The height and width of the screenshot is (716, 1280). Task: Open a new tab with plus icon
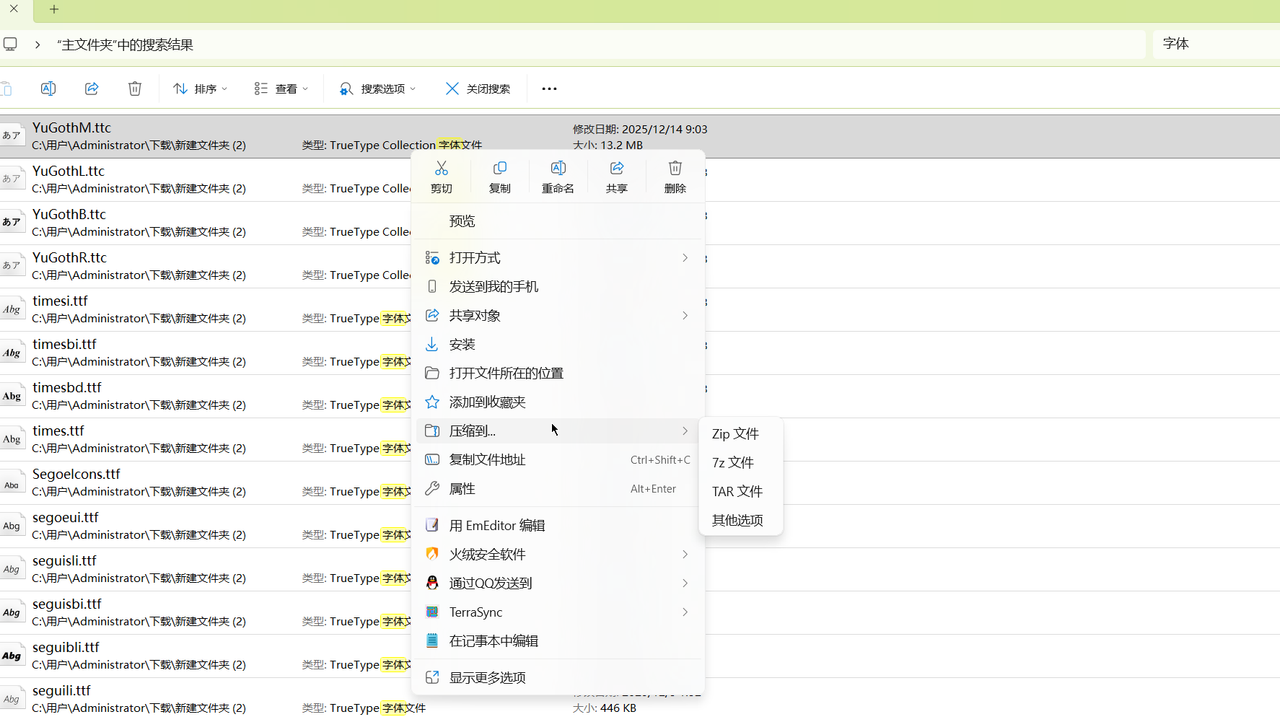point(54,9)
